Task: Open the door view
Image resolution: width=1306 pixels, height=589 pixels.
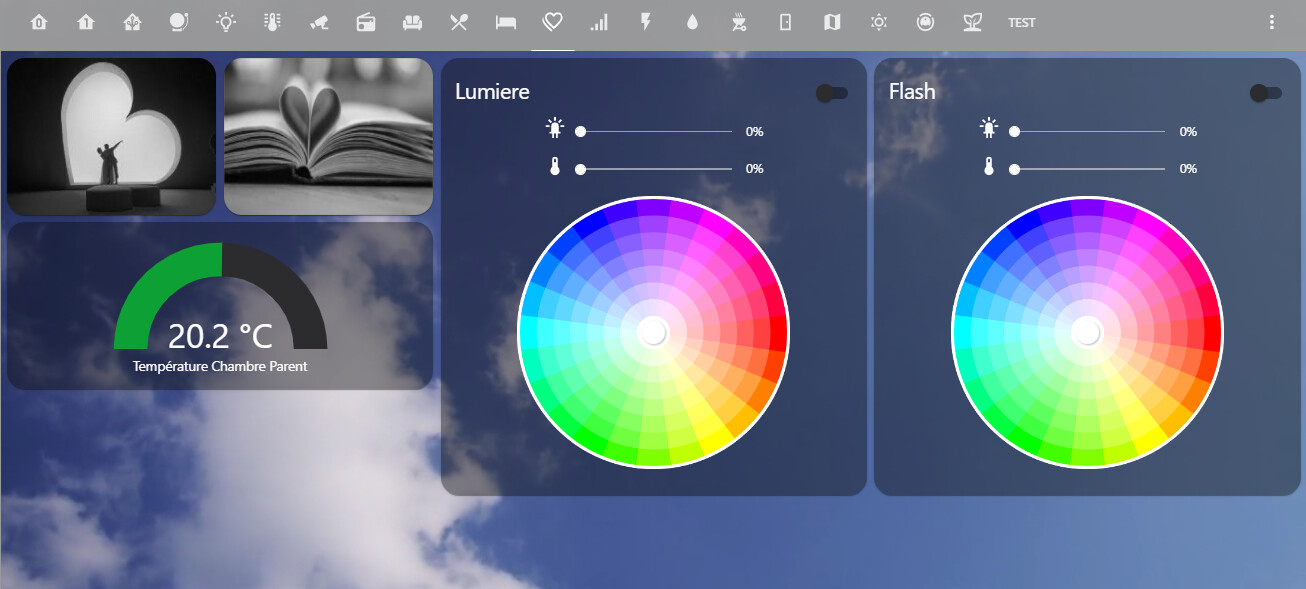Action: coord(786,22)
